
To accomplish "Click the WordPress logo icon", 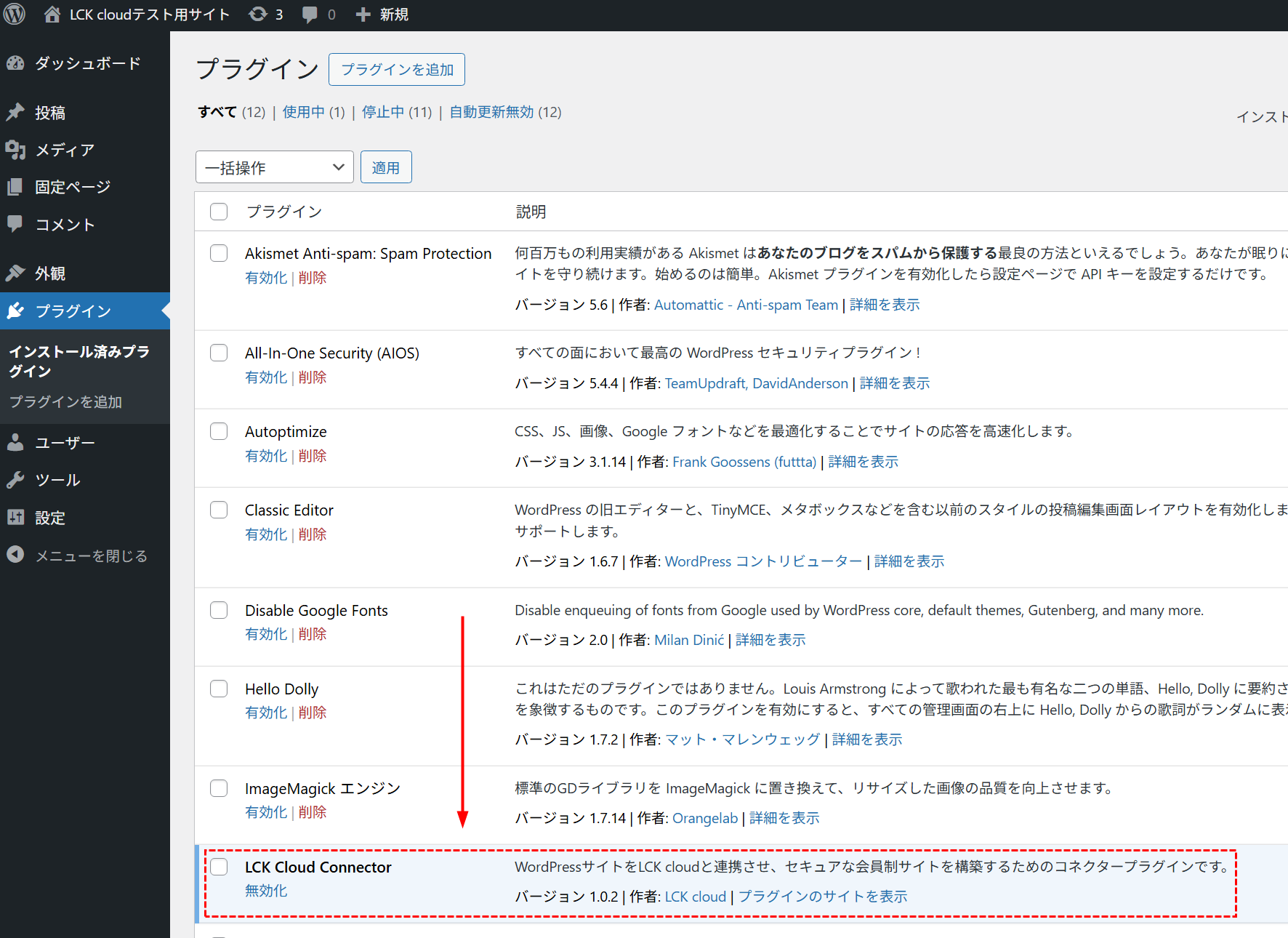I will [15, 14].
